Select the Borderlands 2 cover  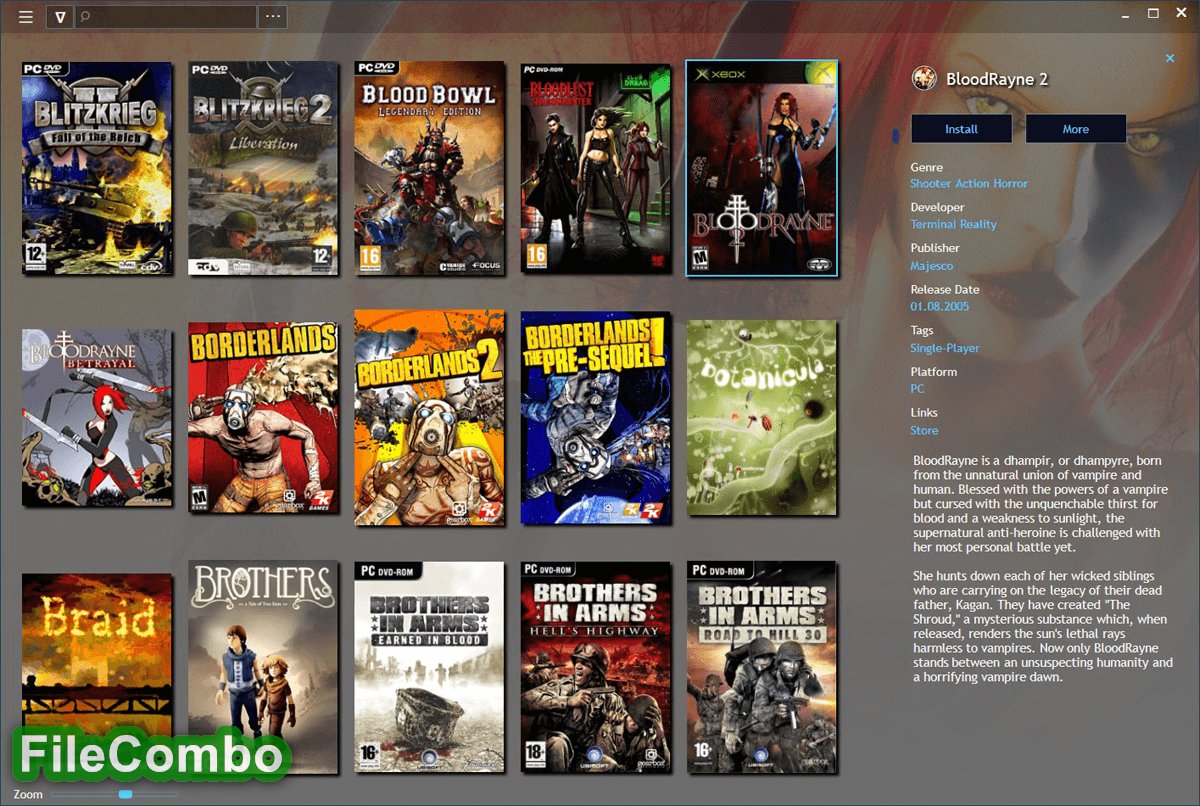[x=429, y=417]
